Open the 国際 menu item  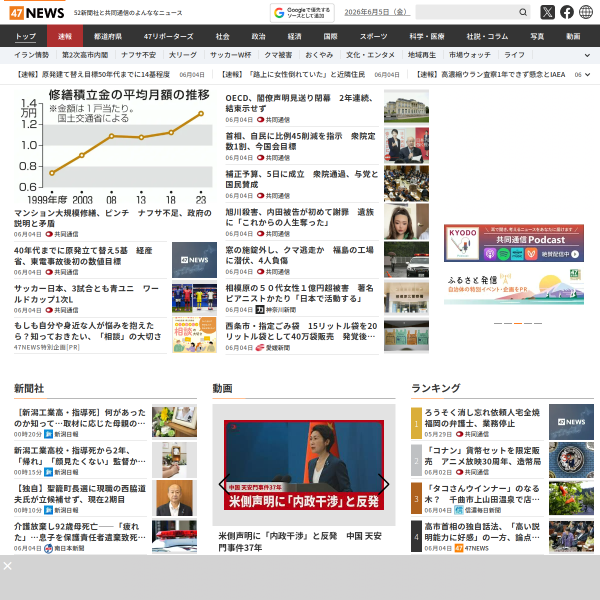pyautogui.click(x=330, y=36)
